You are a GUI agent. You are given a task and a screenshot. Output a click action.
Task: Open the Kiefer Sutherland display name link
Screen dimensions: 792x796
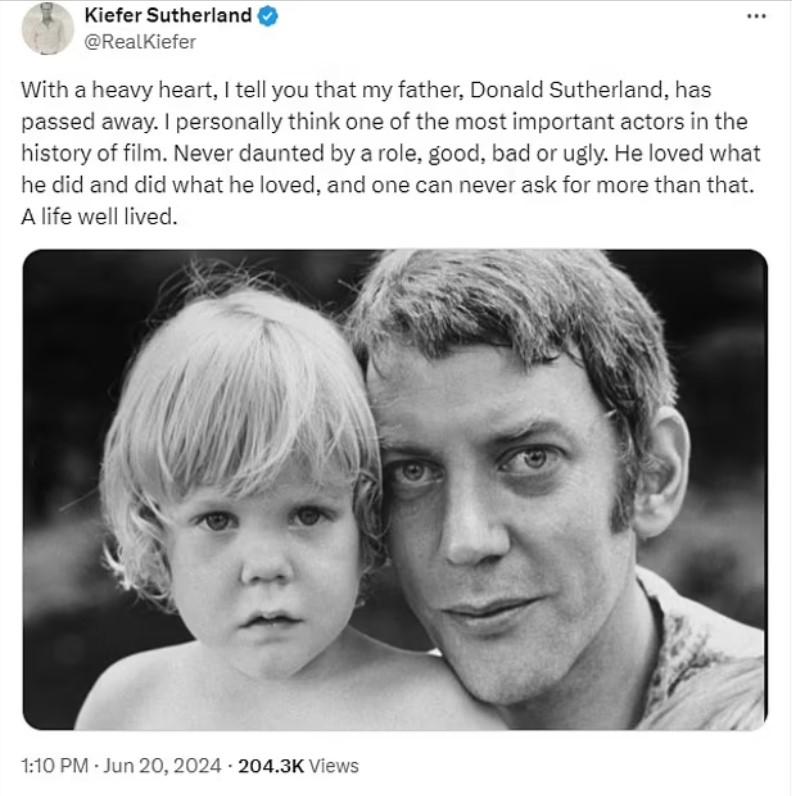(x=168, y=16)
